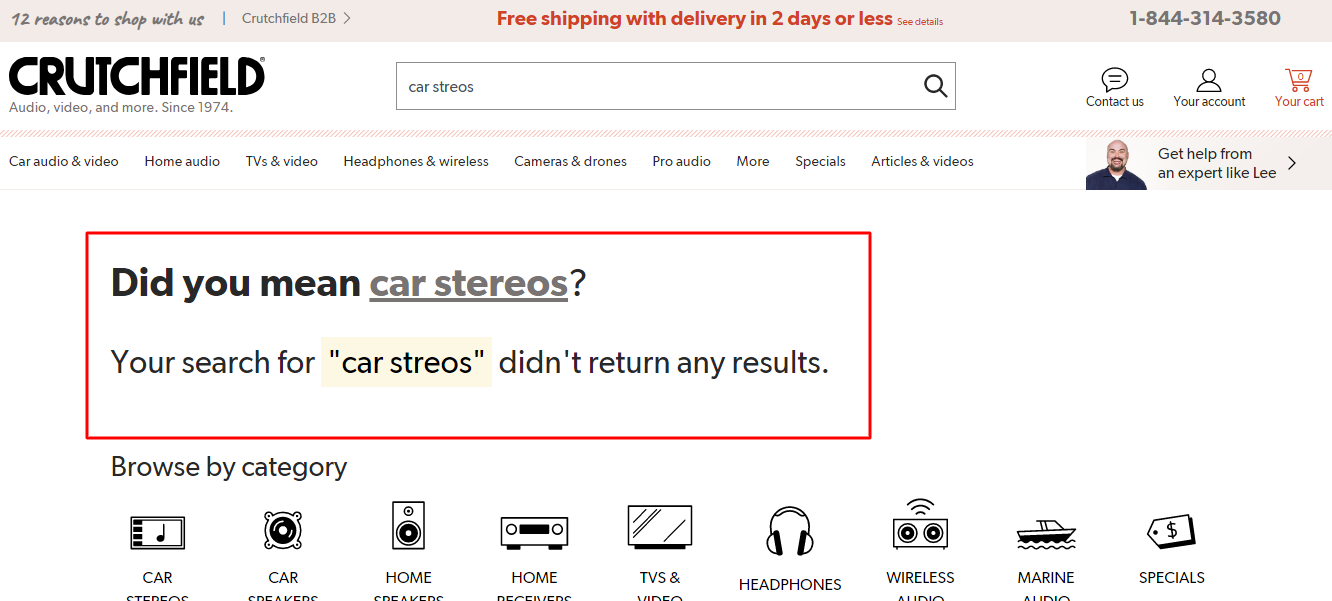Click the search magnifier icon
Viewport: 1332px width, 601px height.
point(935,86)
